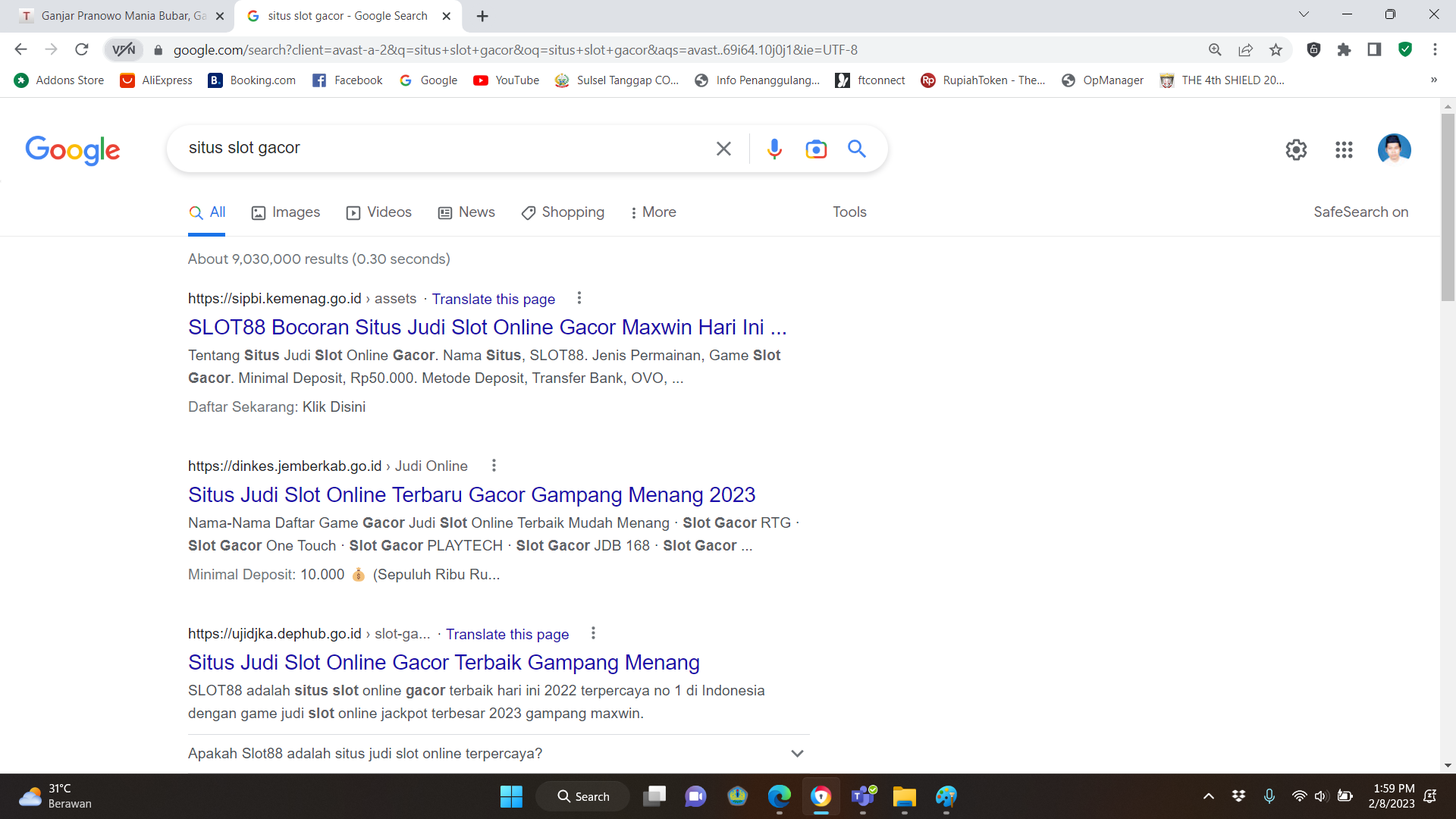Screen dimensions: 1456x819
Task: Expand the Slot88 terpercaya question
Action: click(797, 753)
